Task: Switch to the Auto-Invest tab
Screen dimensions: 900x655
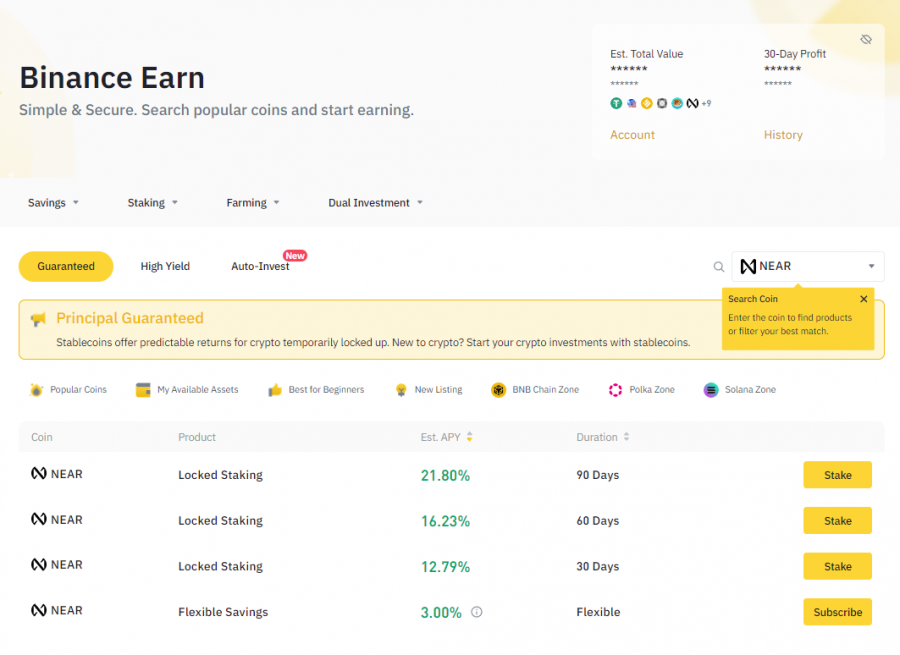Action: click(x=260, y=266)
